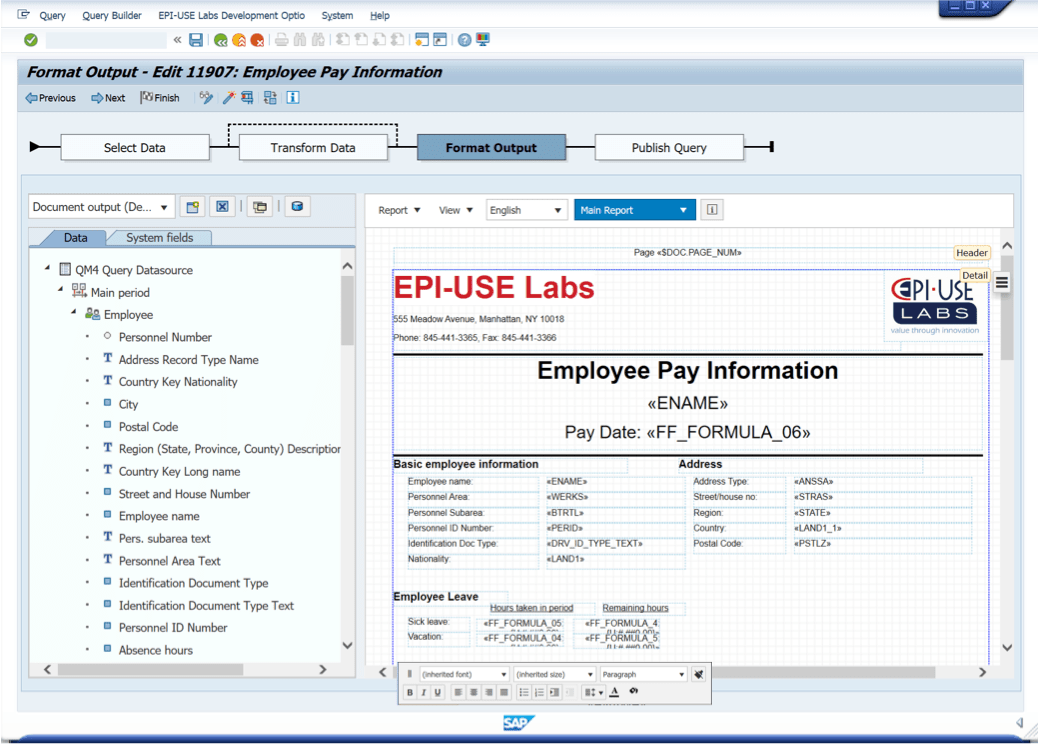Click the new template icon beside Document output

(192, 207)
